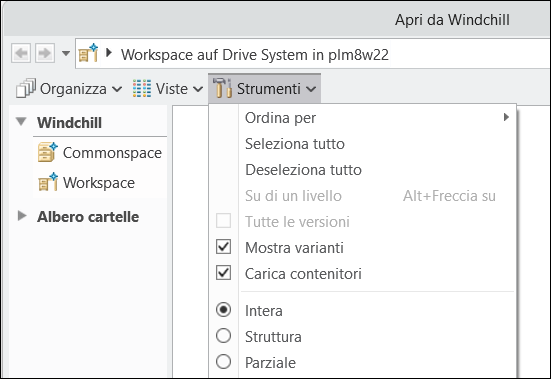Click address text 'Workspace auf Drive System in plm8w22'
The height and width of the screenshot is (379, 551).
(x=255, y=55)
